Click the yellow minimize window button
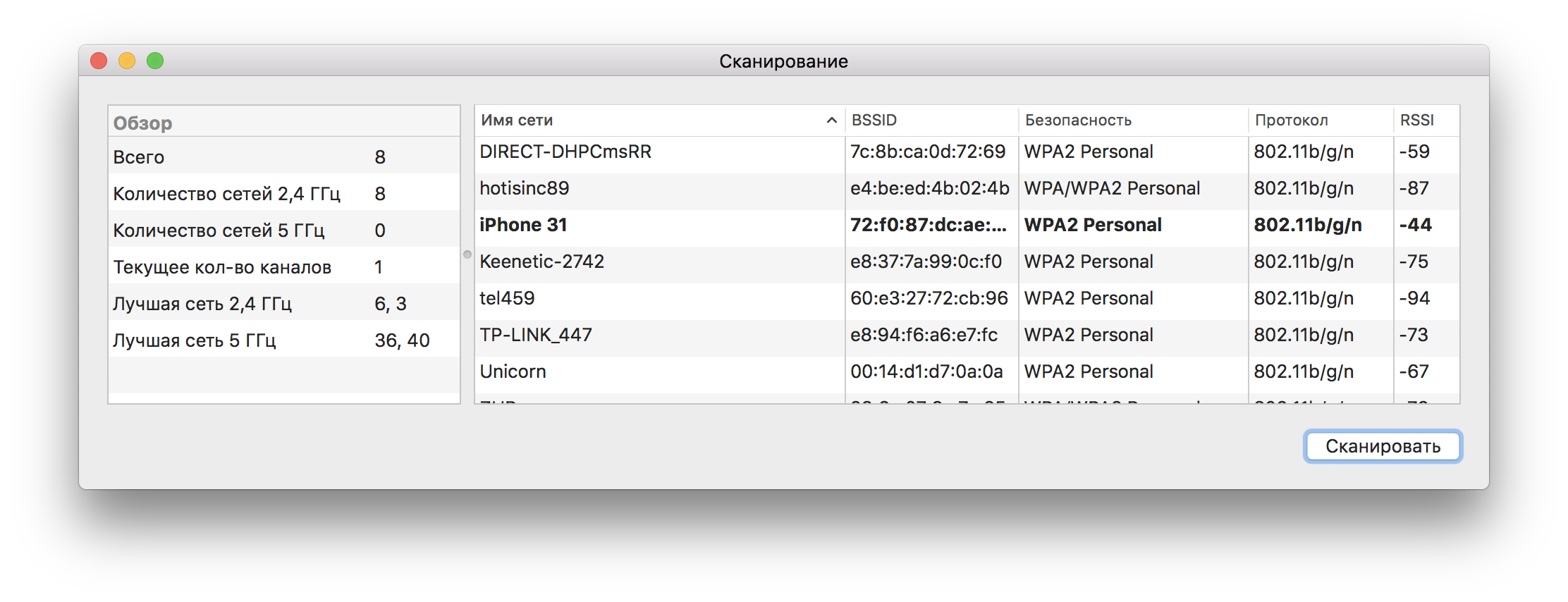Screen dimensions: 1568x602 (x=127, y=61)
